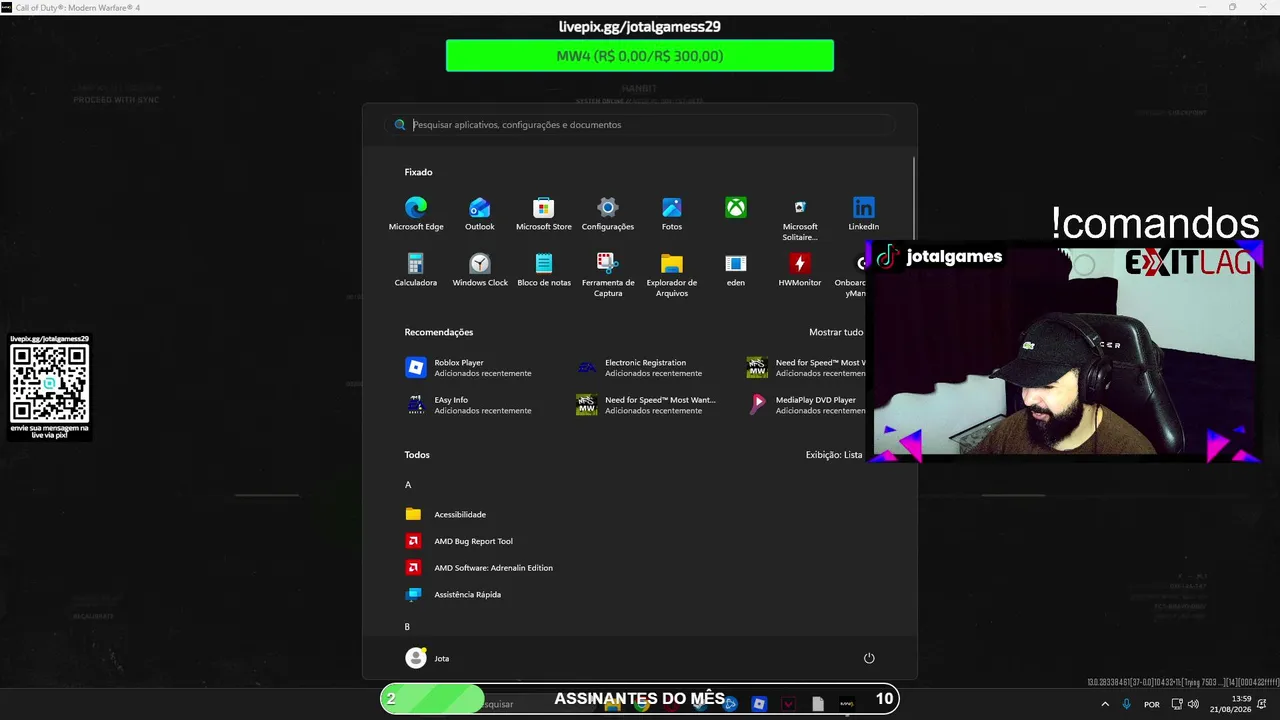Screen dimensions: 1280x720
Task: Open the recommended Roblox Player
Action: [468, 368]
